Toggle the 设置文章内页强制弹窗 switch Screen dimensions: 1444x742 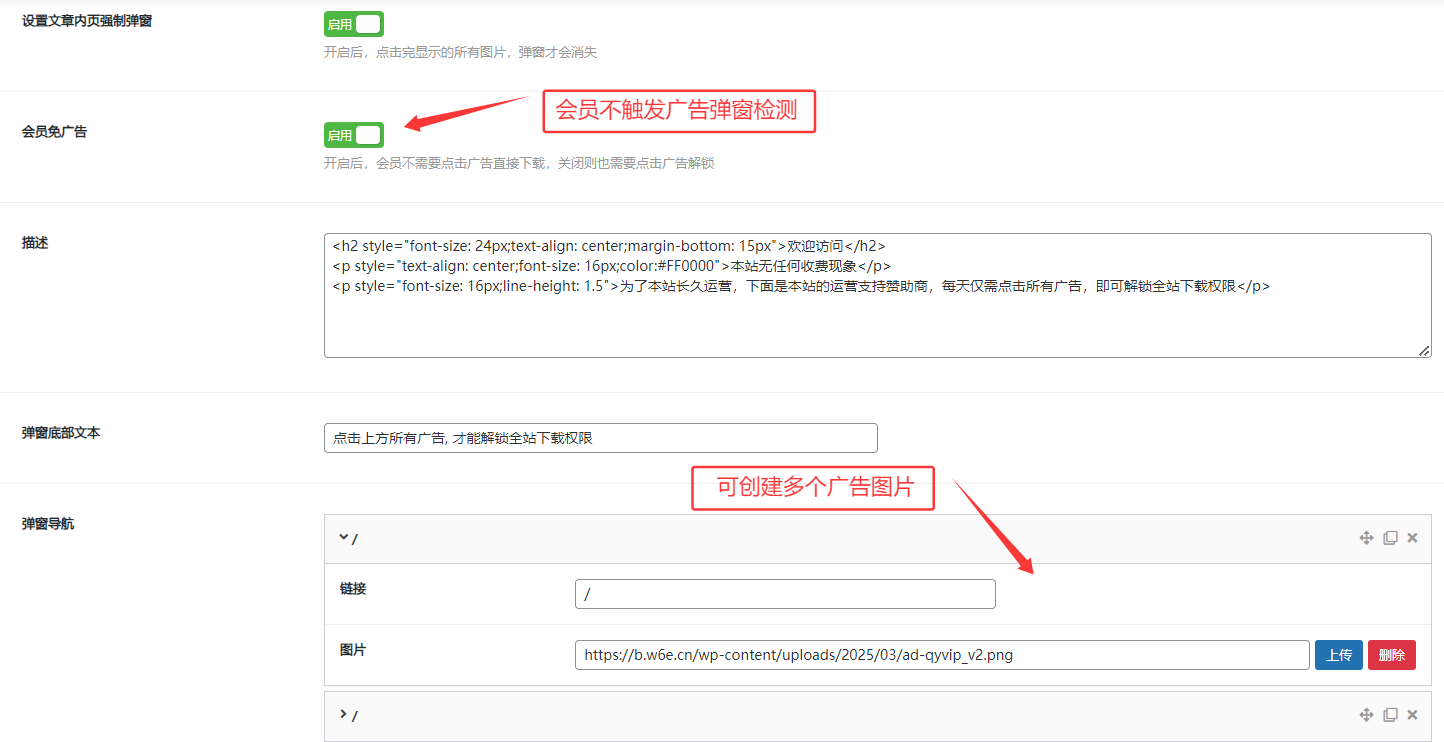tap(353, 25)
